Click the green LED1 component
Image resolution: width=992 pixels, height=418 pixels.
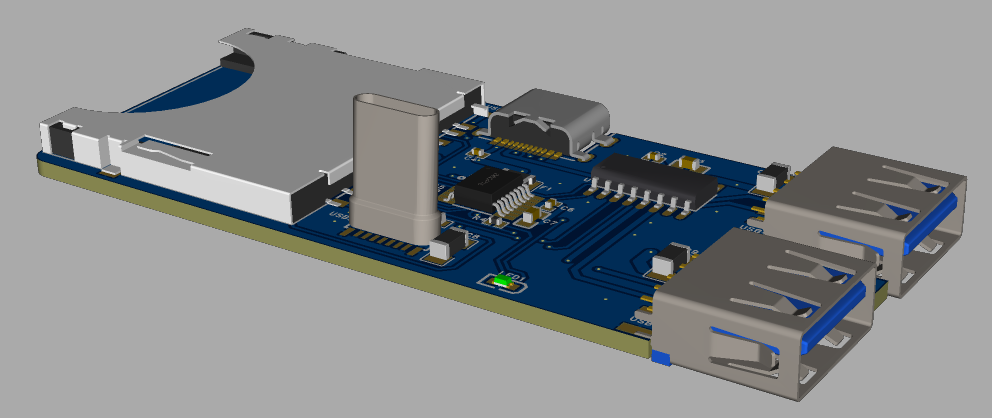tap(505, 281)
